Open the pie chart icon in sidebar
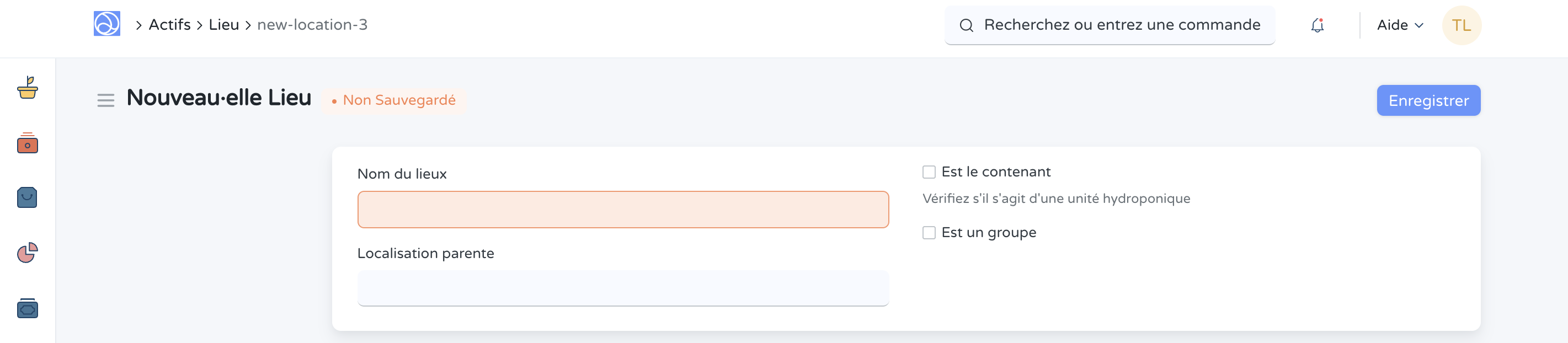1568x343 pixels. coord(28,253)
